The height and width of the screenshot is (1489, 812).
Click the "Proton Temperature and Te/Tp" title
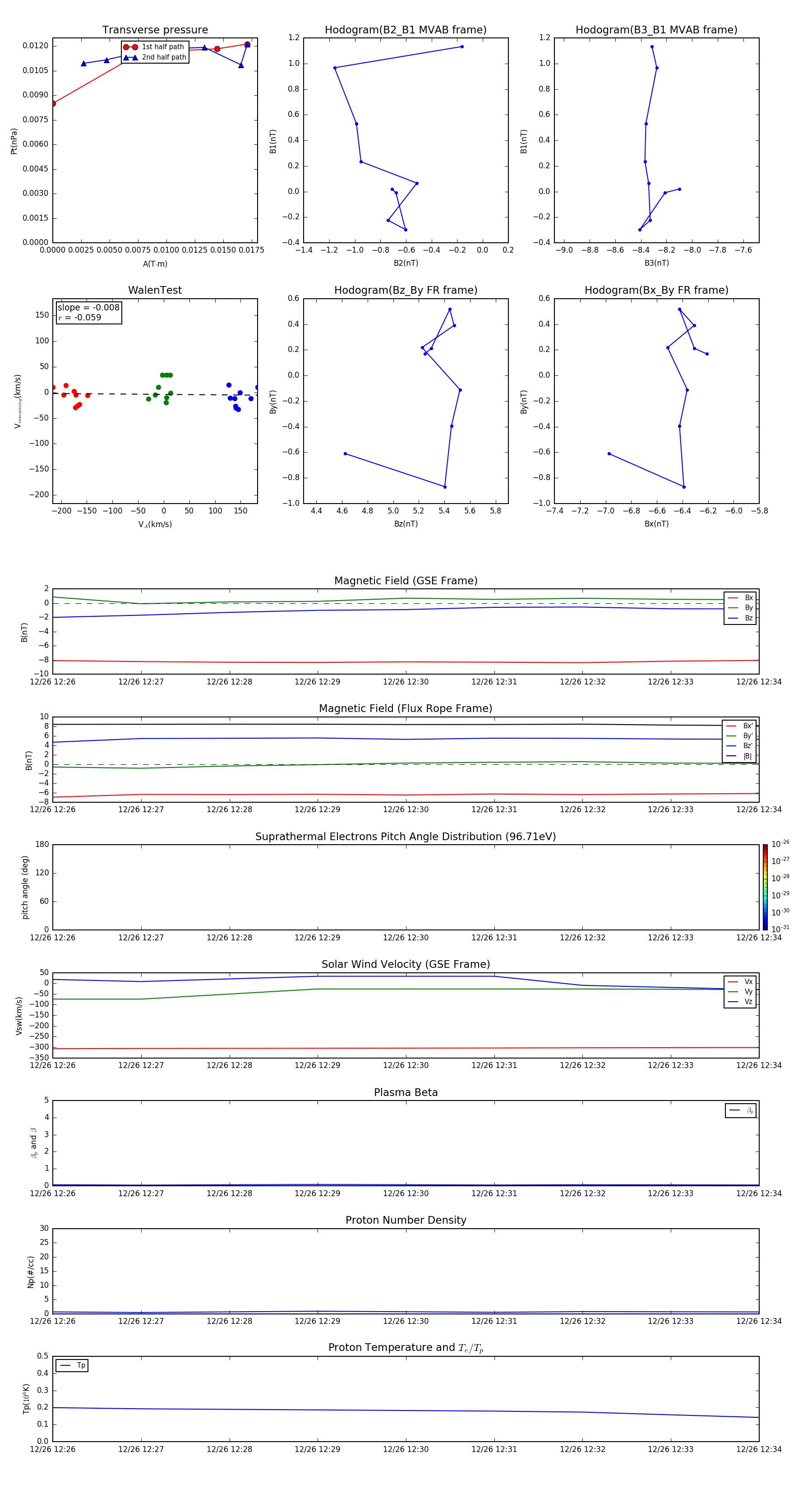click(x=406, y=1347)
